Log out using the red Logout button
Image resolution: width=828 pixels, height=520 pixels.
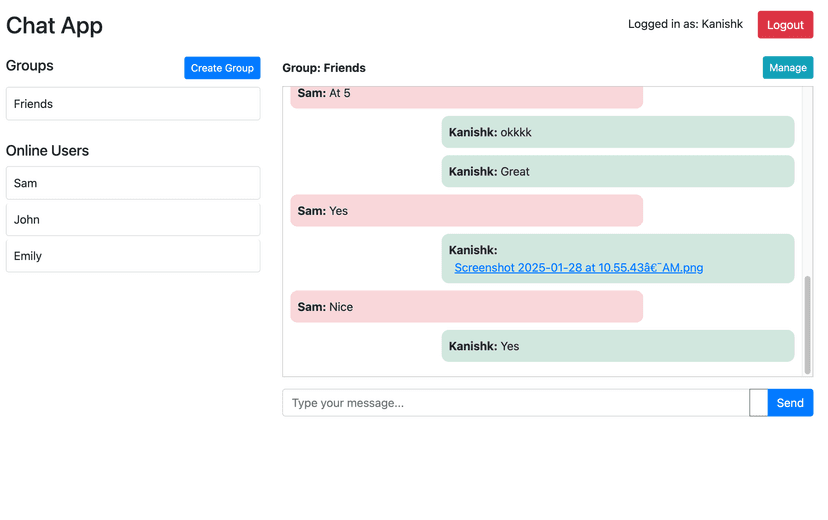coord(785,25)
